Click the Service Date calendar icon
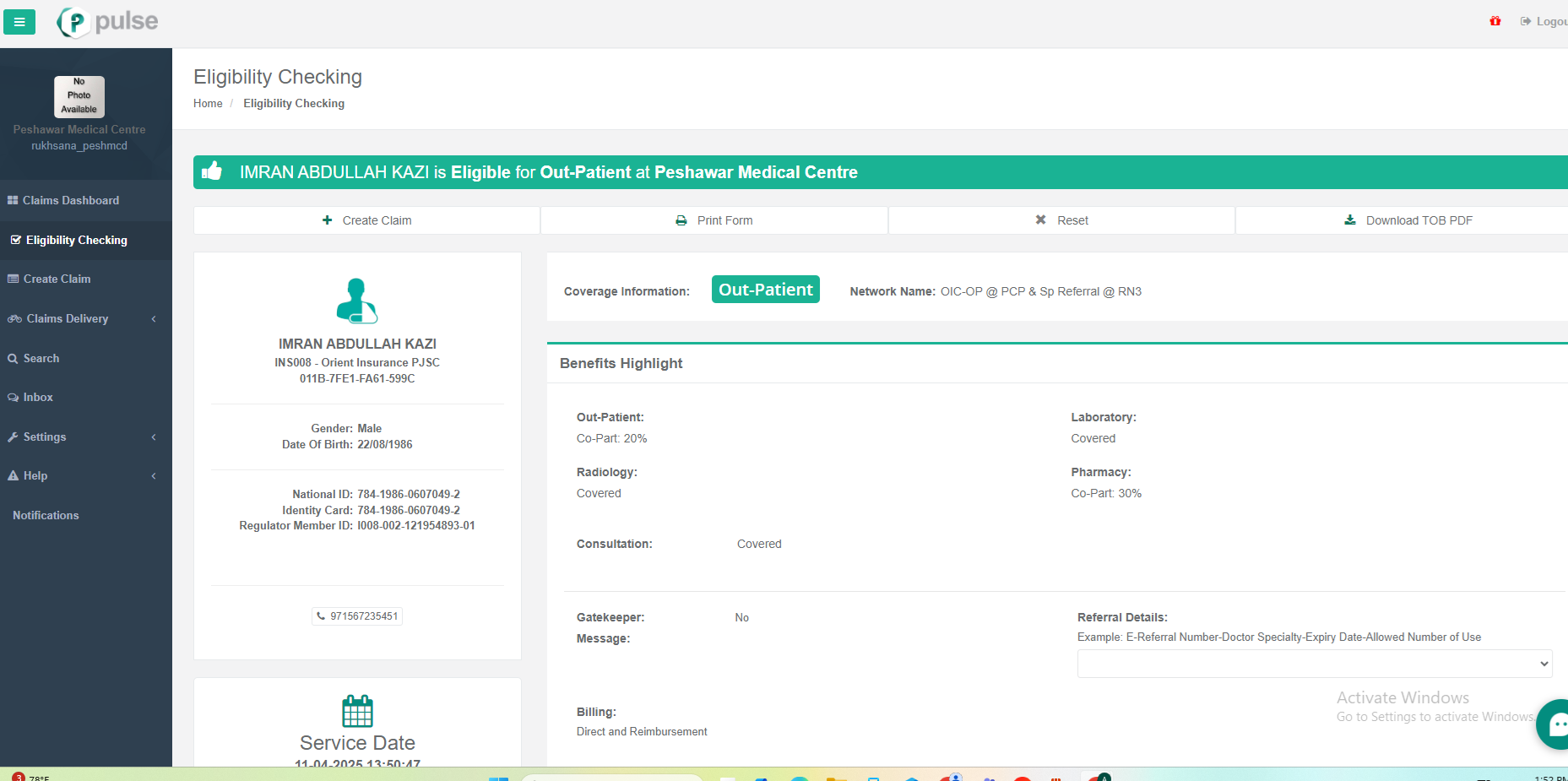Viewport: 1568px width, 781px height. [357, 711]
